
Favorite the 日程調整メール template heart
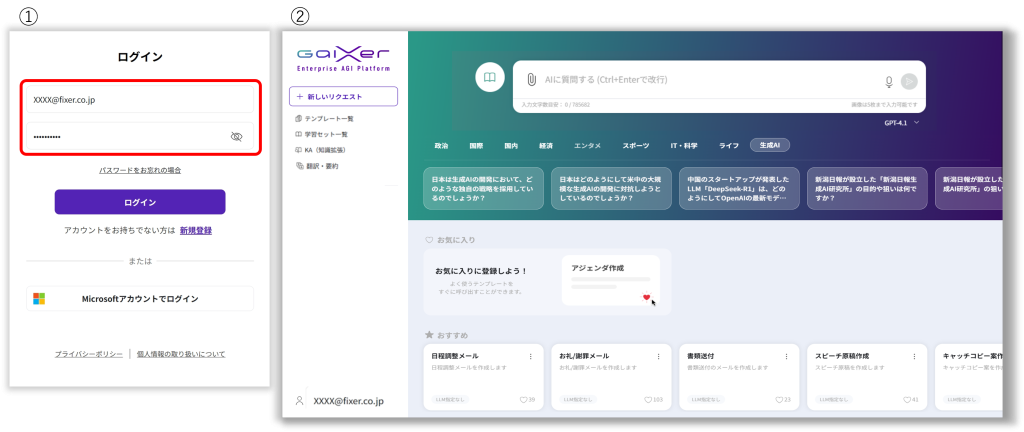point(523,400)
